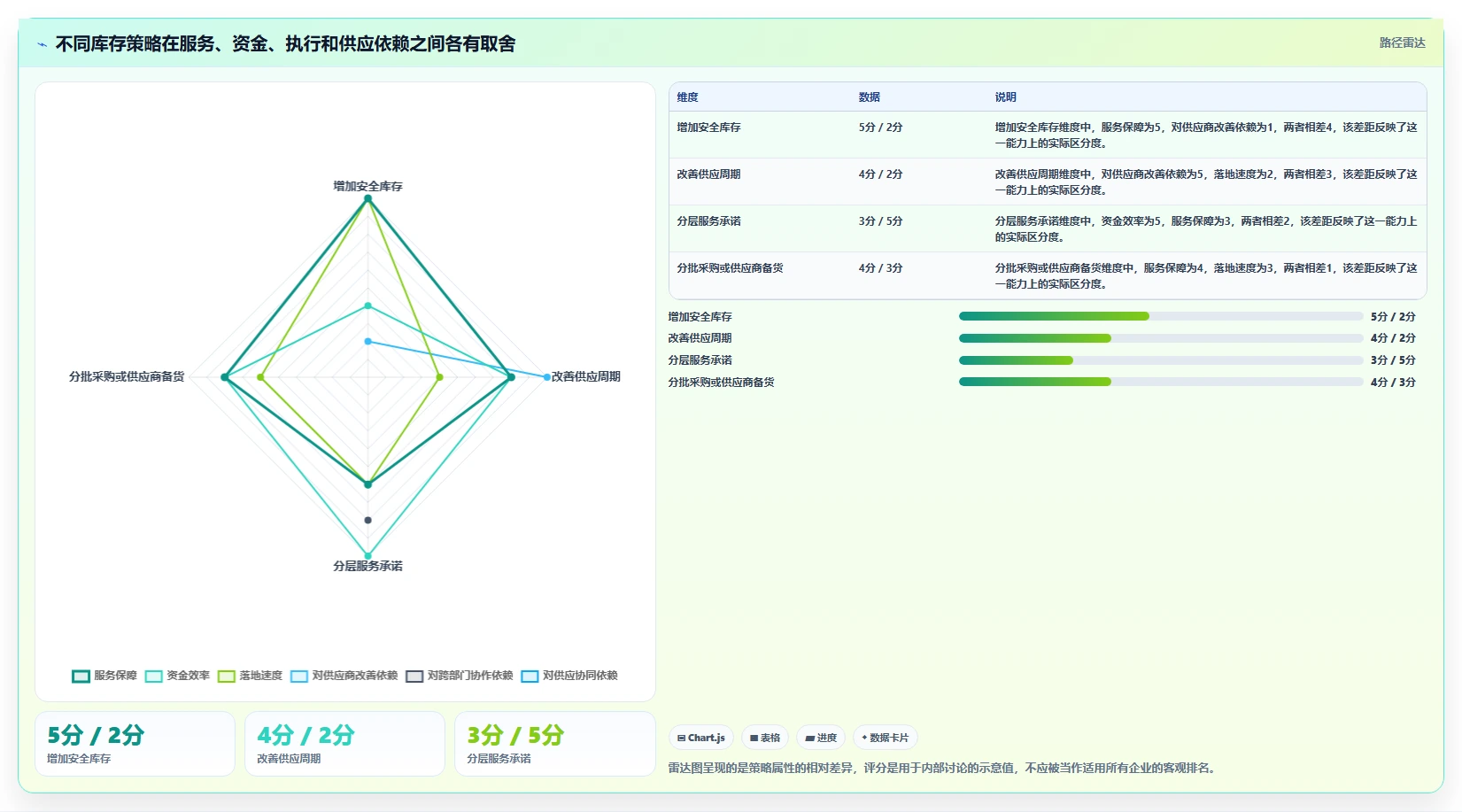1462x812 pixels.
Task: Click the 增加安全库存 progress bar
Action: pyautogui.click(x=1161, y=316)
